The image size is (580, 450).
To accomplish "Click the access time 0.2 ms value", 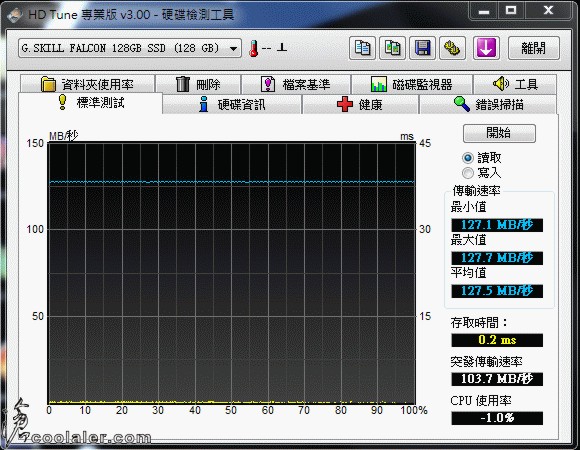I will [497, 340].
